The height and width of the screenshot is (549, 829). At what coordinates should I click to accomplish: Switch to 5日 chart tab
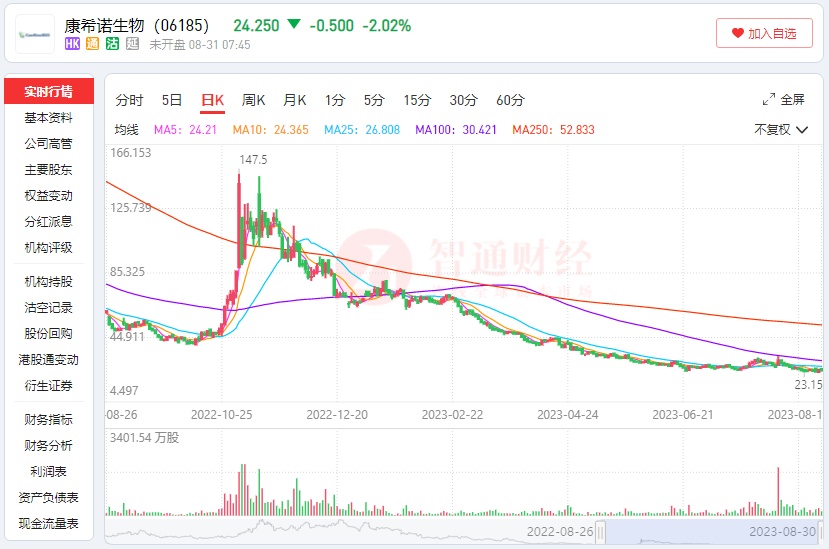coord(172,100)
